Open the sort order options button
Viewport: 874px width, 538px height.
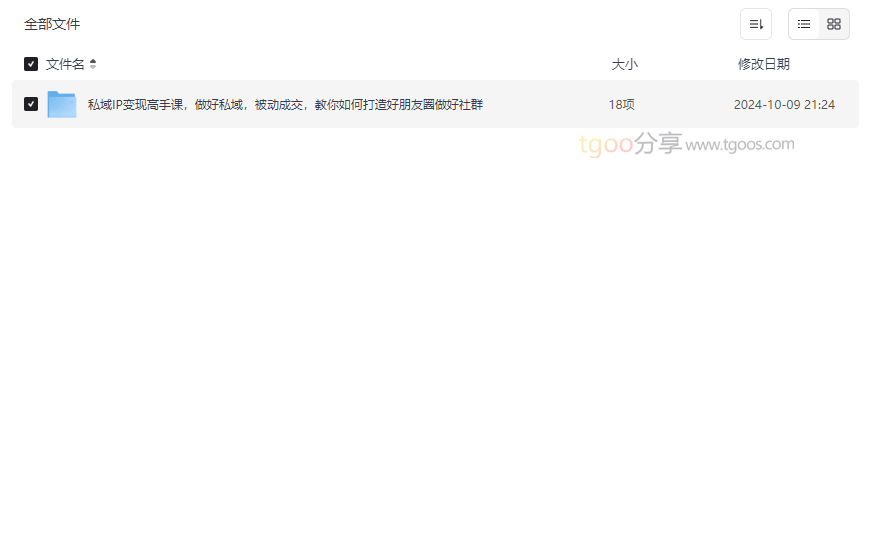point(756,24)
